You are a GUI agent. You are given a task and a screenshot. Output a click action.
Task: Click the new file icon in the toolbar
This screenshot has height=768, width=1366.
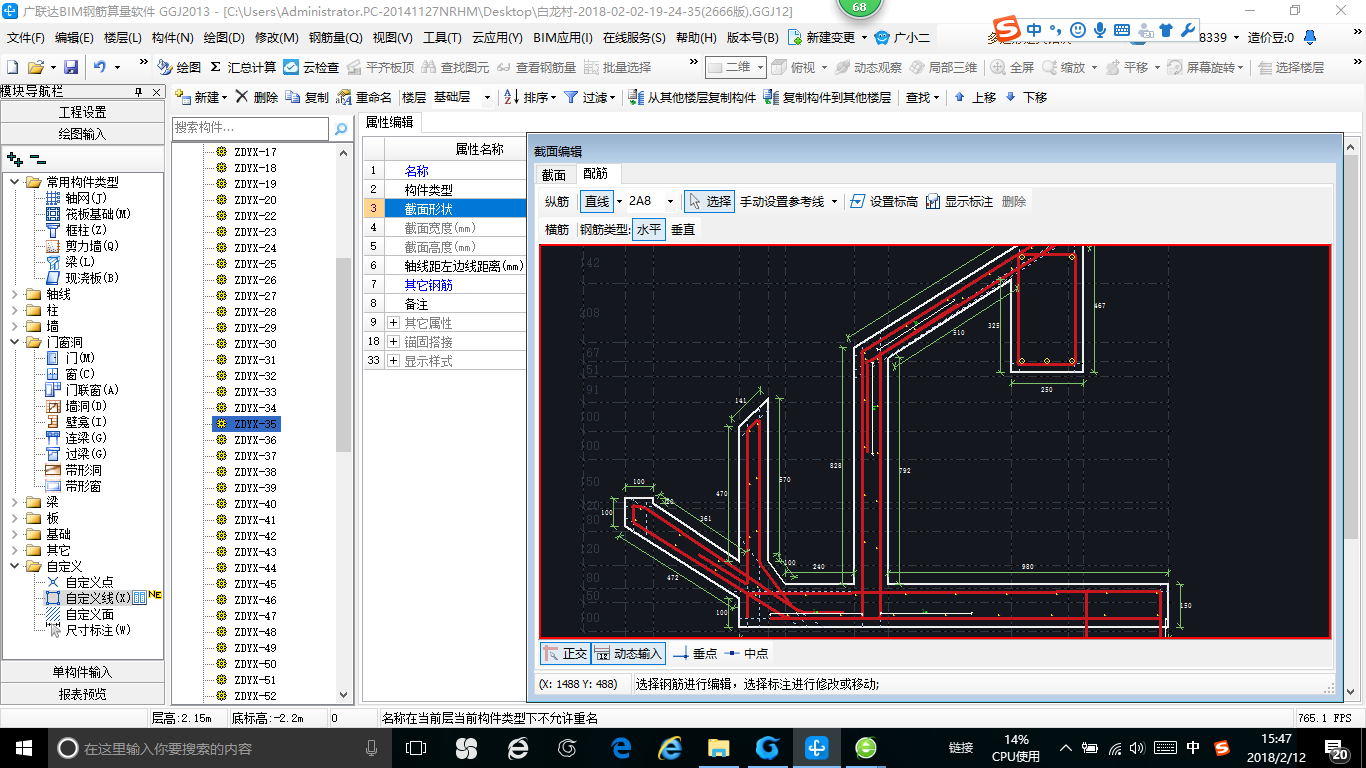click(x=13, y=67)
